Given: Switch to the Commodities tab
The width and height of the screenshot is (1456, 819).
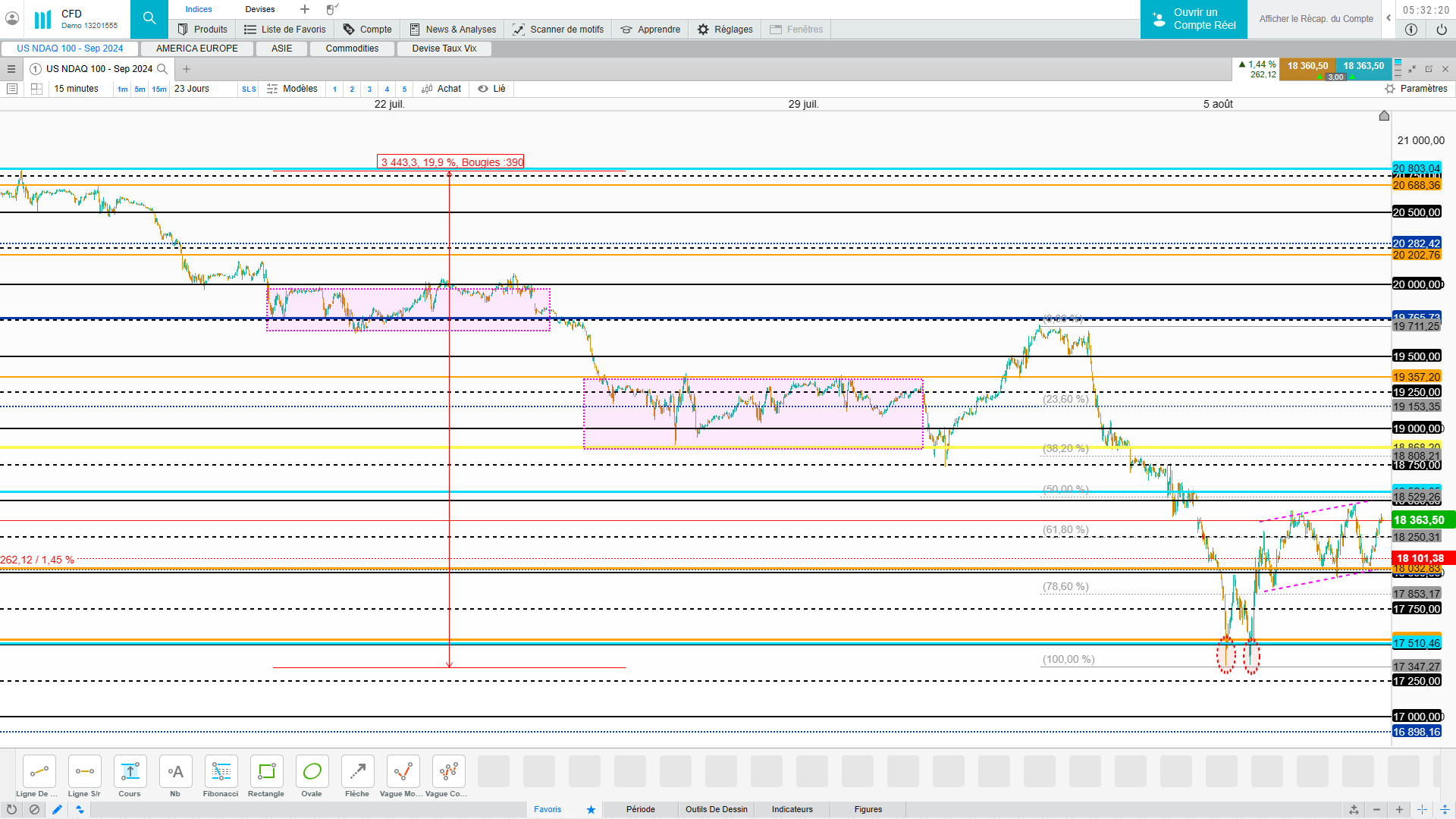Looking at the screenshot, I should coord(352,49).
